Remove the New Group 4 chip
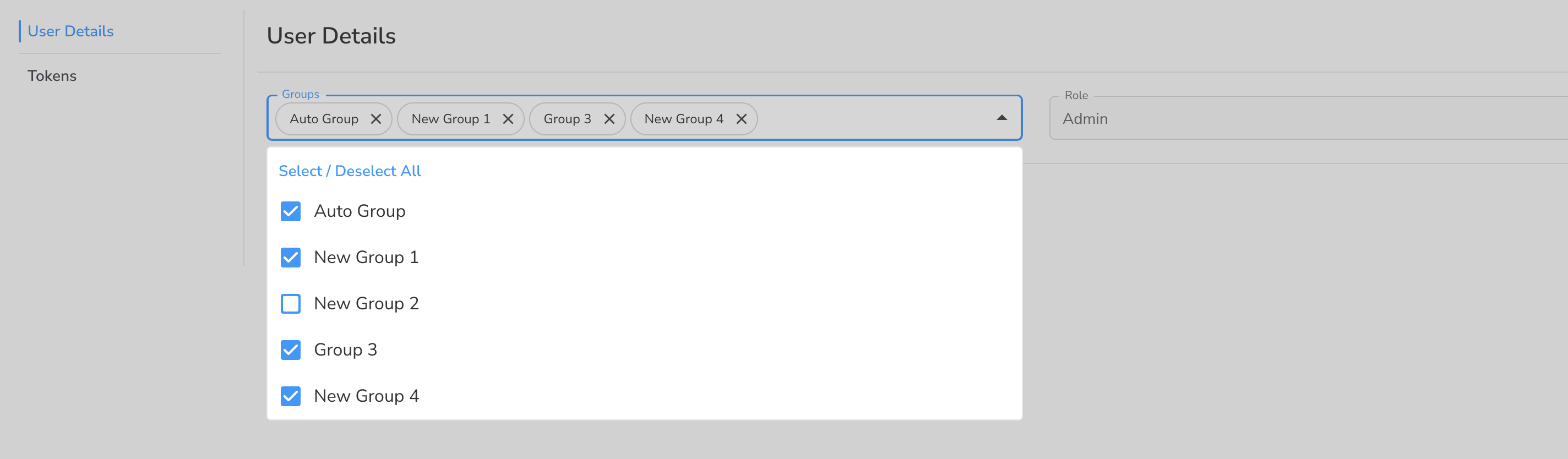The width and height of the screenshot is (1568, 459). (742, 119)
